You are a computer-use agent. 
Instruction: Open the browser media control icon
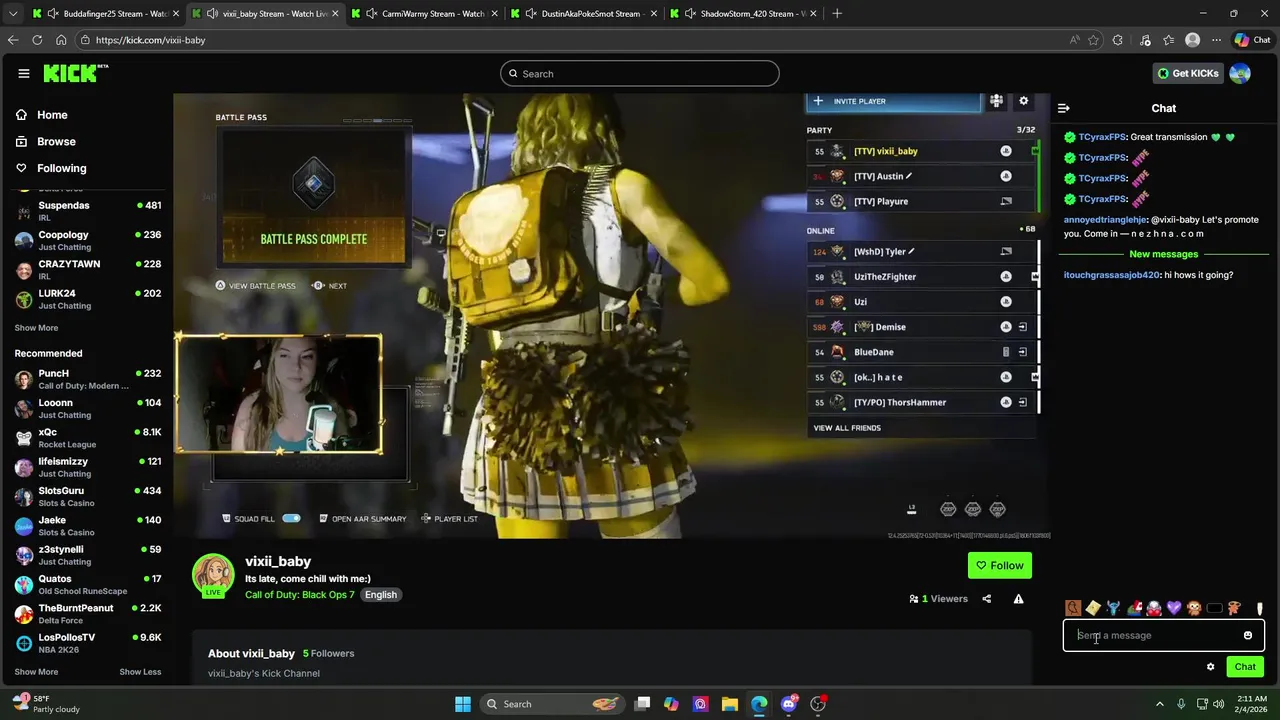coord(1144,40)
